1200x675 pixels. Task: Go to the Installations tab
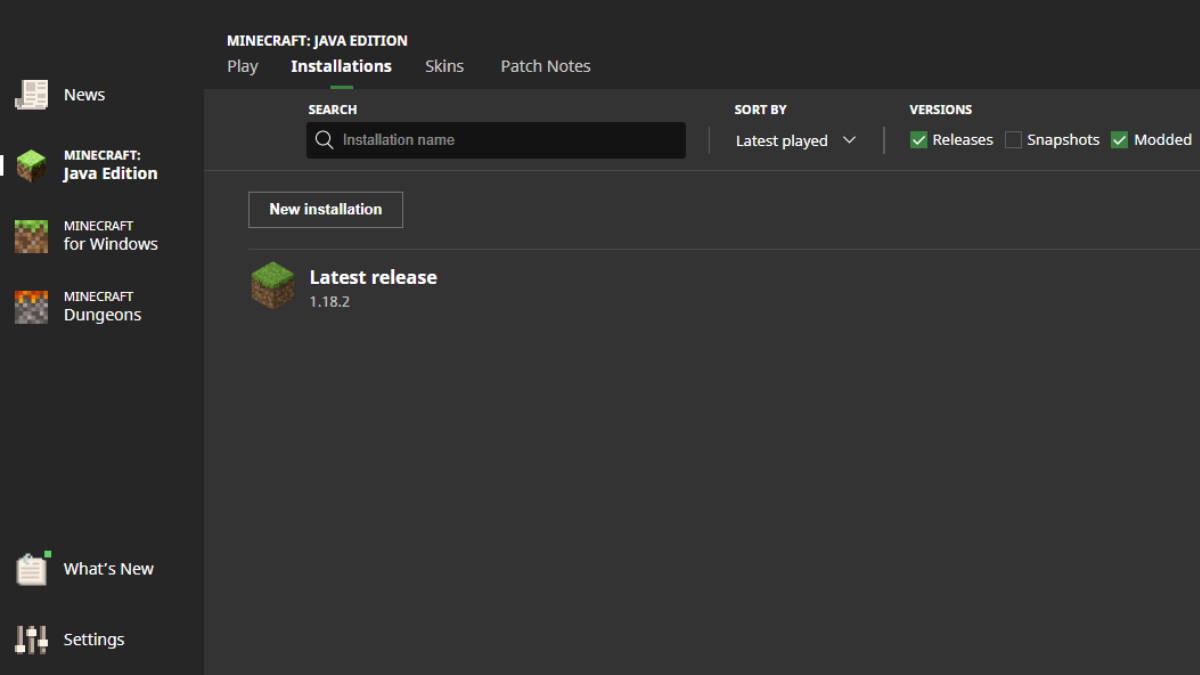(341, 66)
